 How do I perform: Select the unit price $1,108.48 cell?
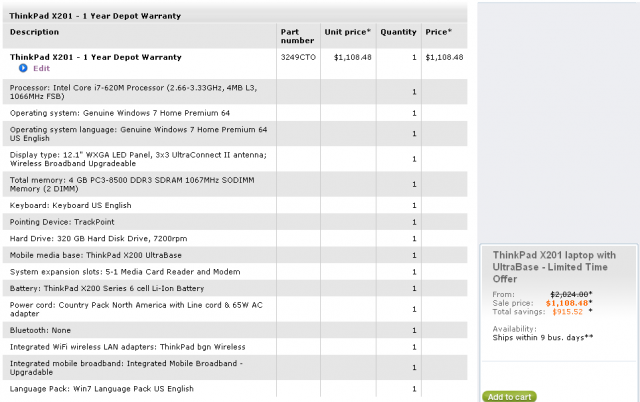coord(353,58)
